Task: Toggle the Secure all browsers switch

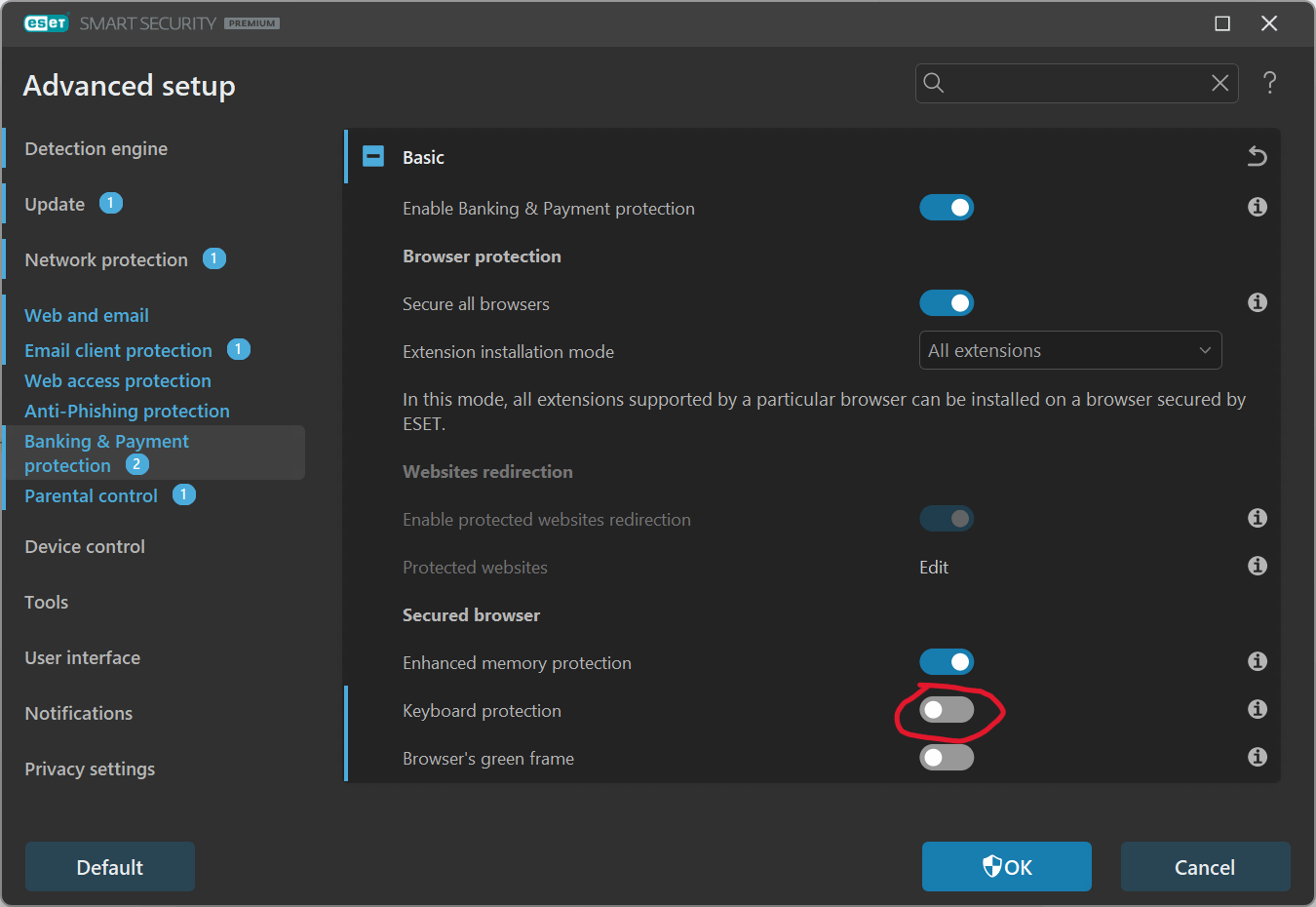Action: (x=947, y=303)
